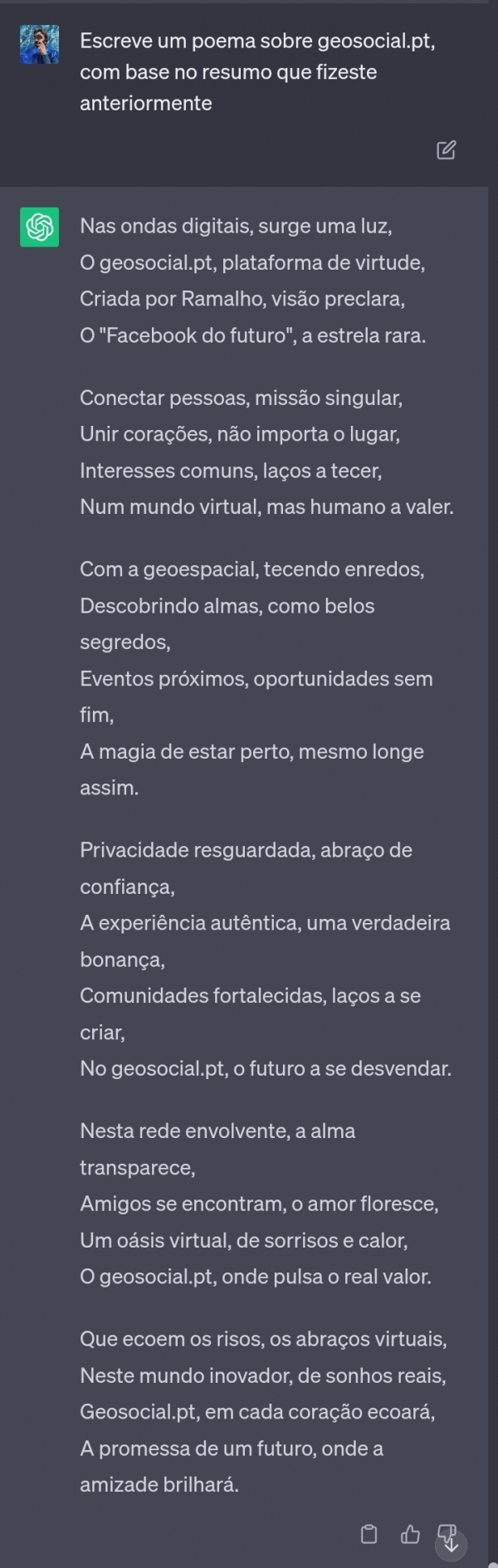Click the line "Conectar pessoas, missão singular"
The image size is (498, 1568).
tap(241, 398)
